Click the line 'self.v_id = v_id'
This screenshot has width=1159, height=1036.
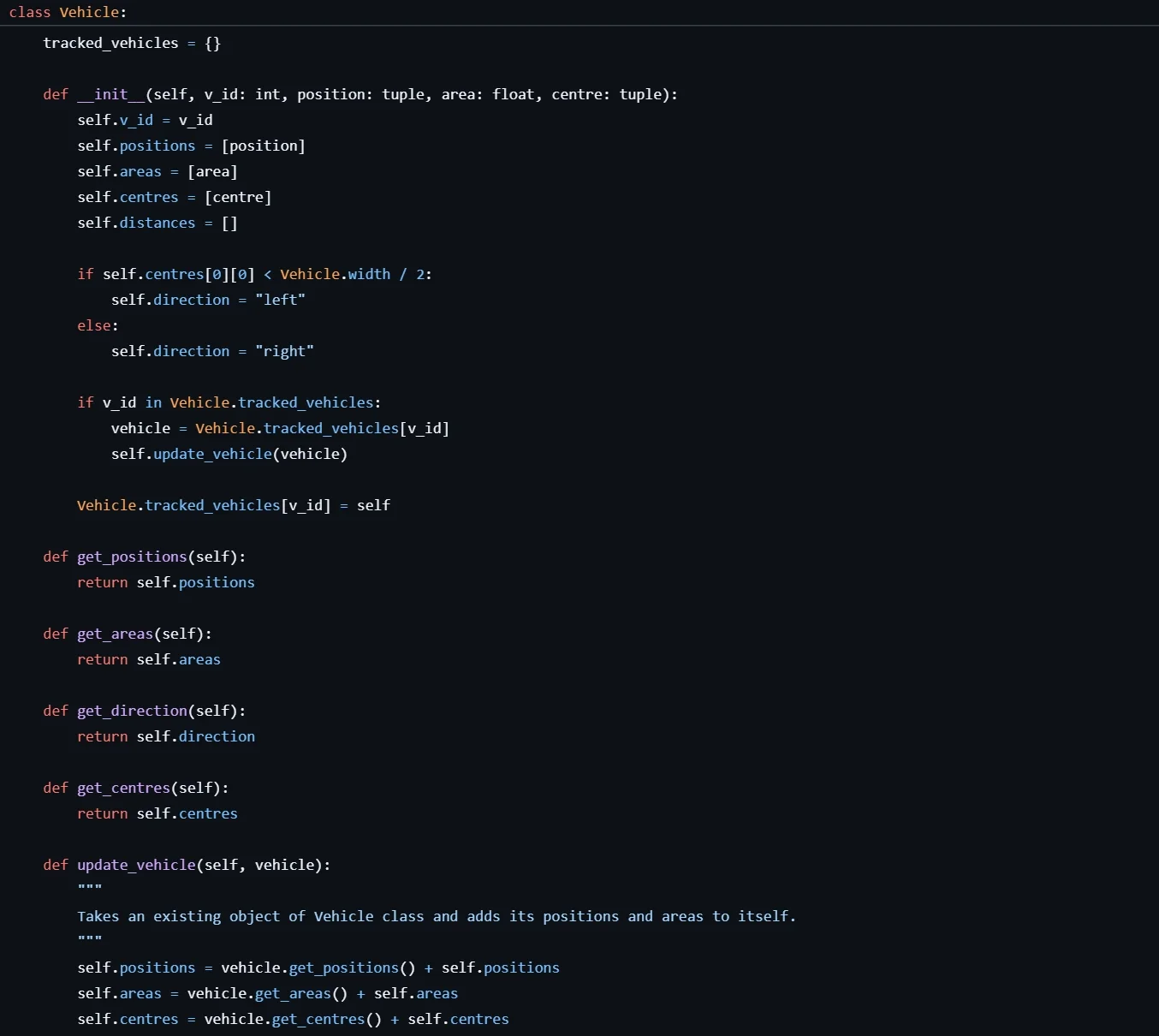click(145, 120)
